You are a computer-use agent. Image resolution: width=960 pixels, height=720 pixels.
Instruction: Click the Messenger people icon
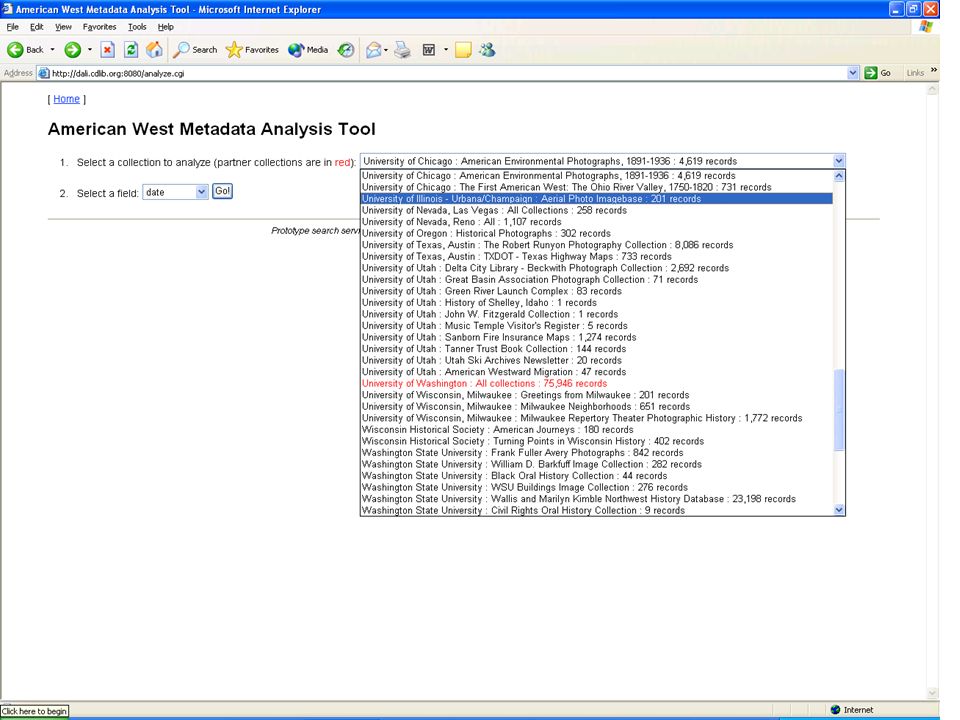pos(487,50)
